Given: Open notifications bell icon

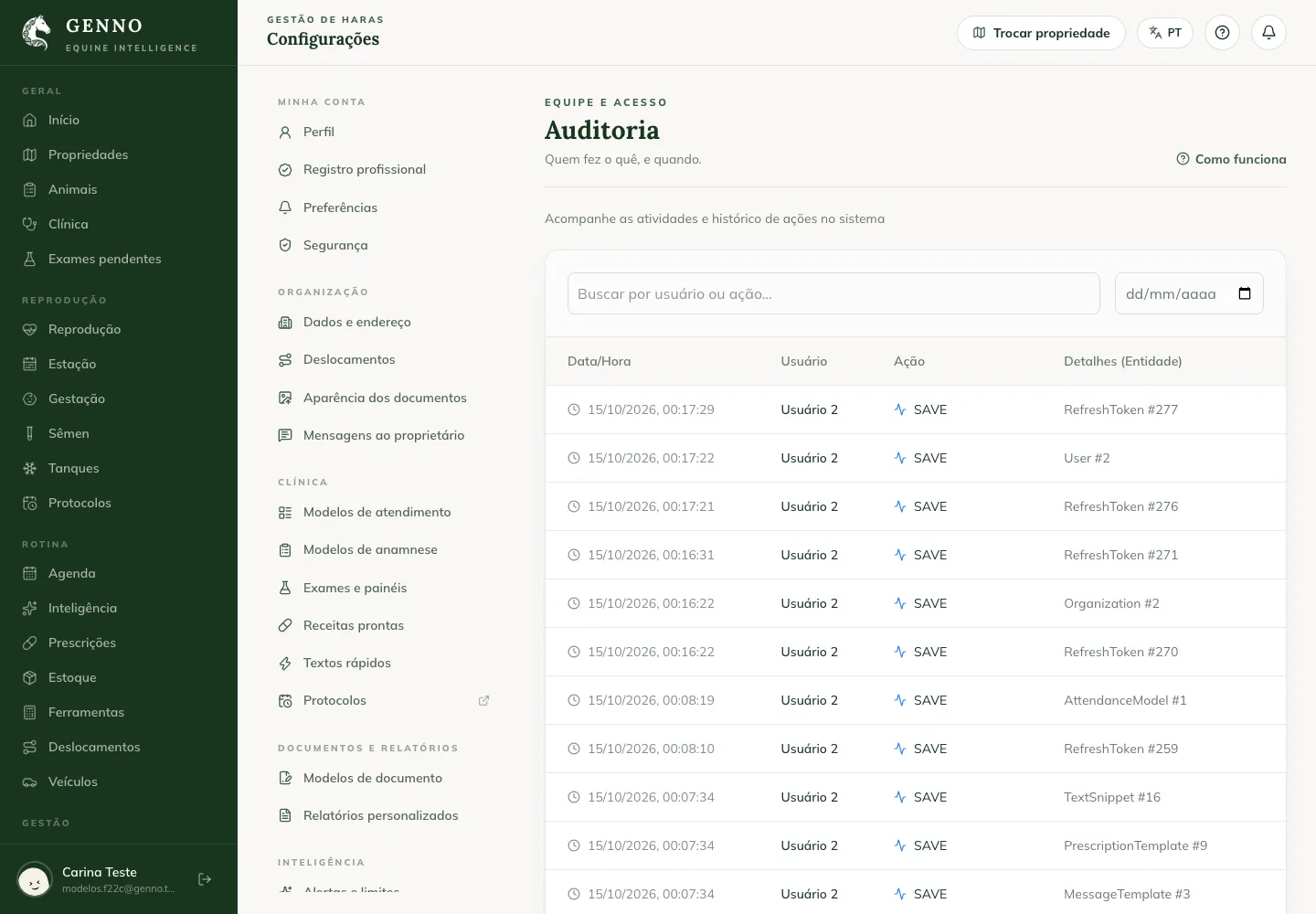Looking at the screenshot, I should click(x=1268, y=33).
